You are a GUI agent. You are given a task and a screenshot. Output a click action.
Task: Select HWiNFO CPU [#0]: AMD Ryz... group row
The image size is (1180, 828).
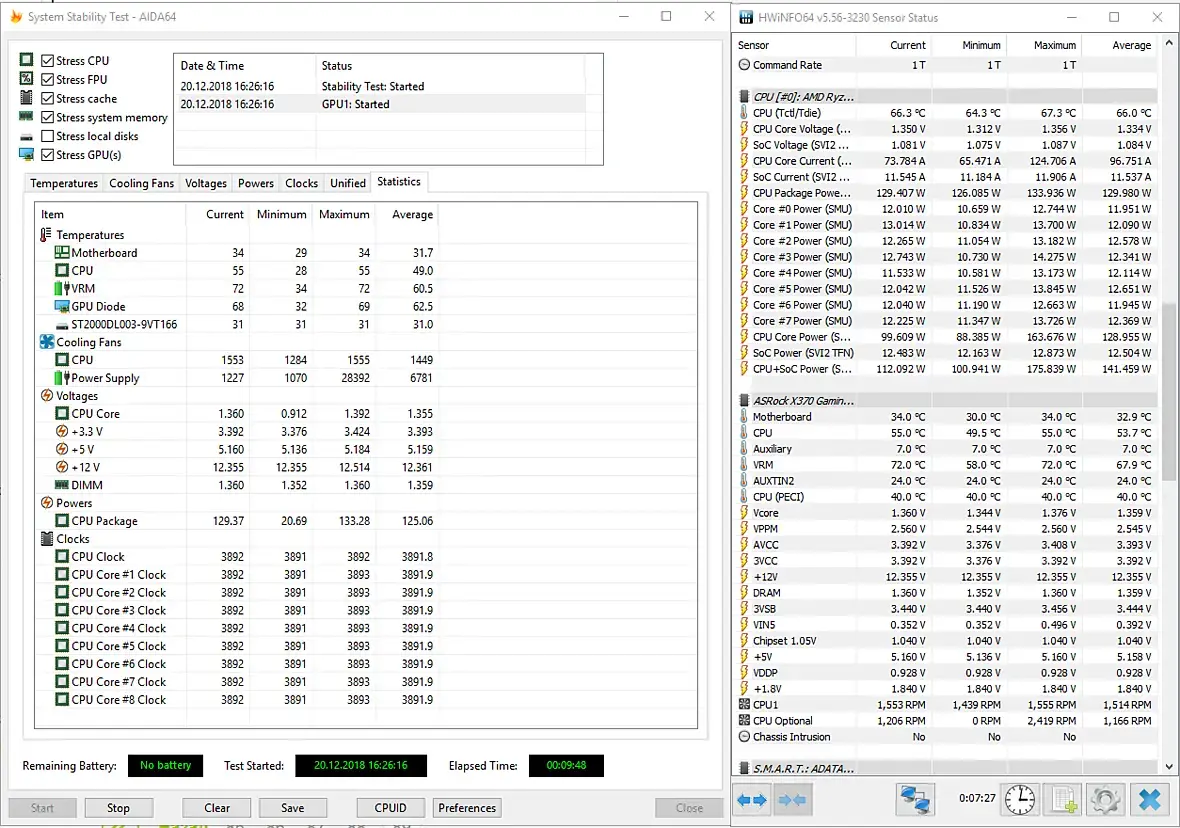click(x=947, y=96)
